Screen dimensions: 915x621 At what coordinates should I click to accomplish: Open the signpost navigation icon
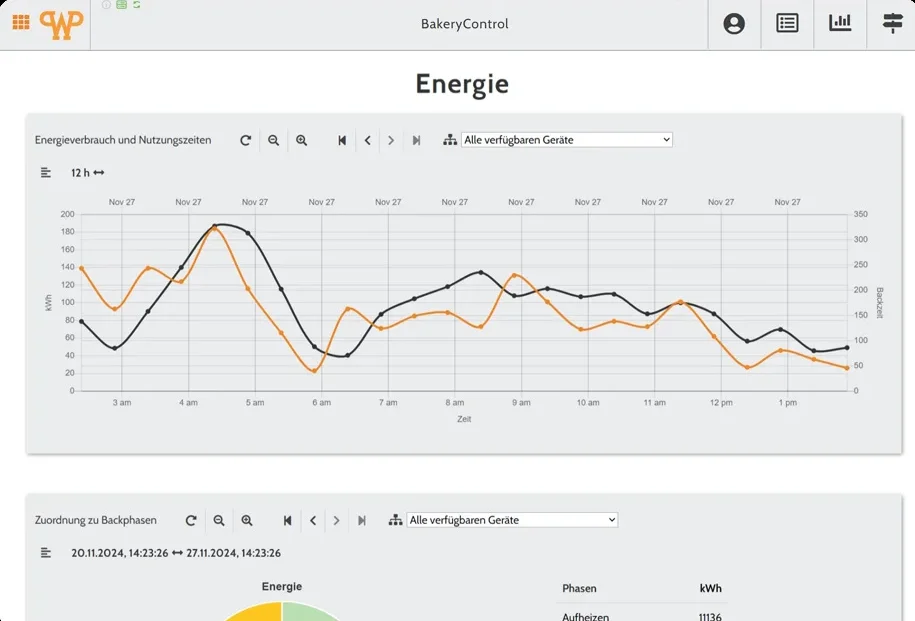(x=893, y=23)
